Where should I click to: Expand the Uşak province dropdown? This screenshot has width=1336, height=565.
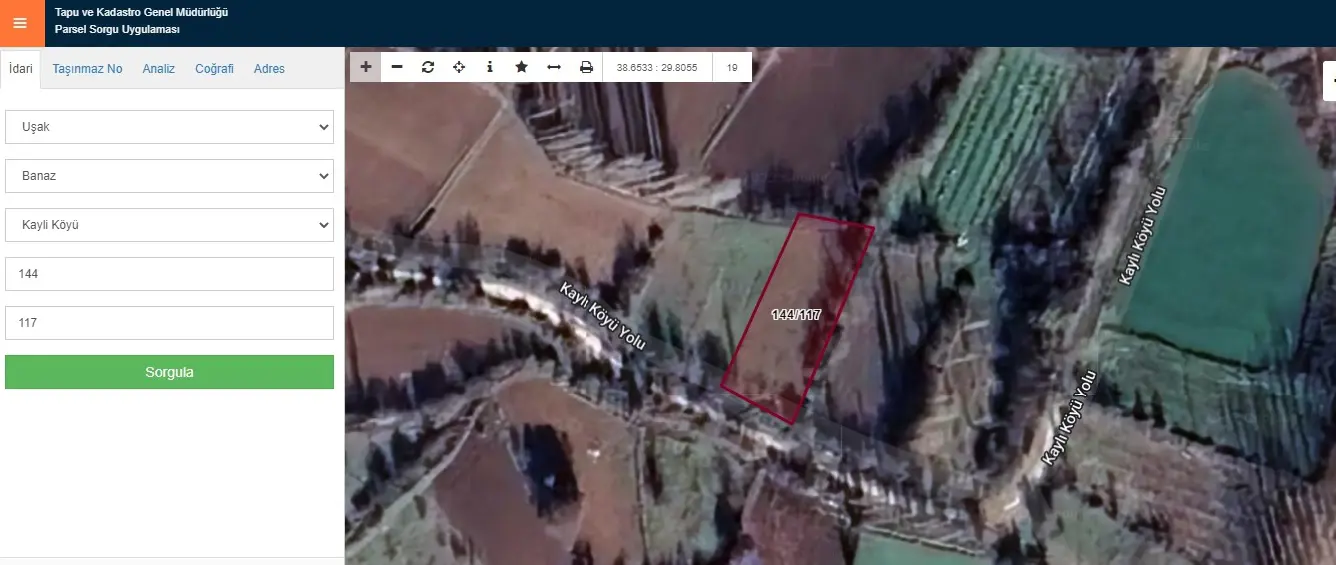(x=169, y=127)
